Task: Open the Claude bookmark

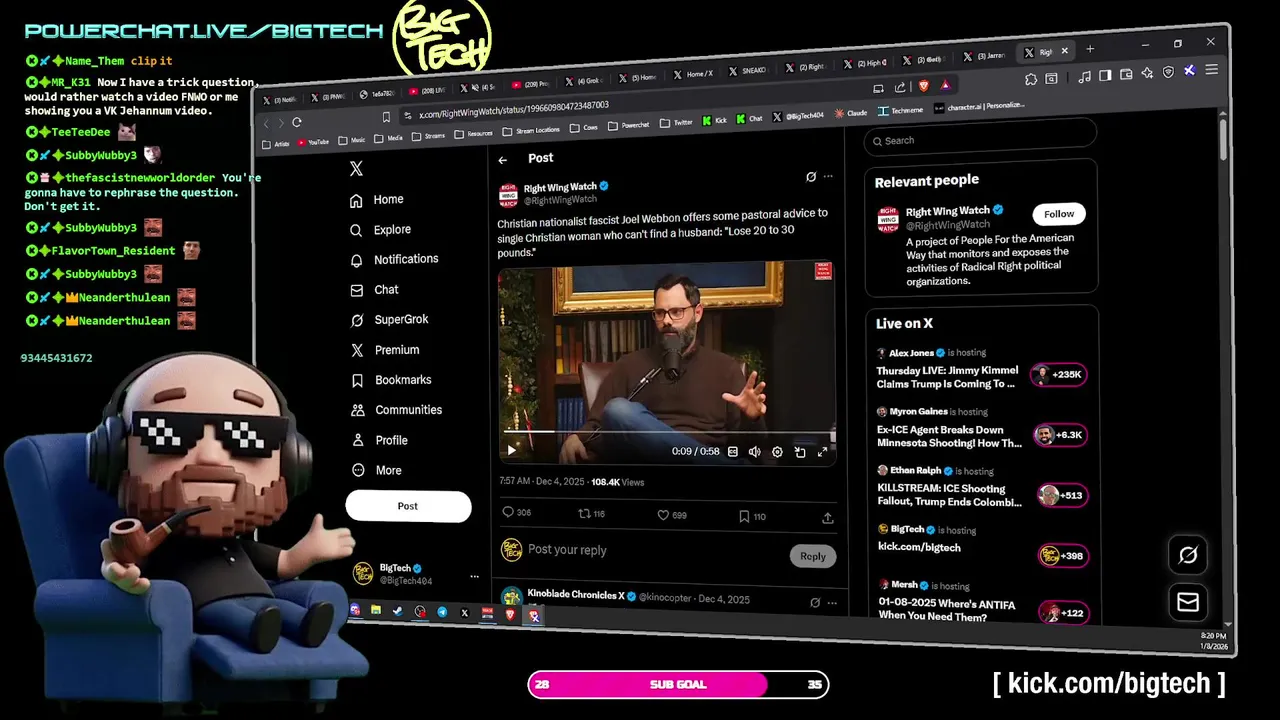Action: (851, 113)
